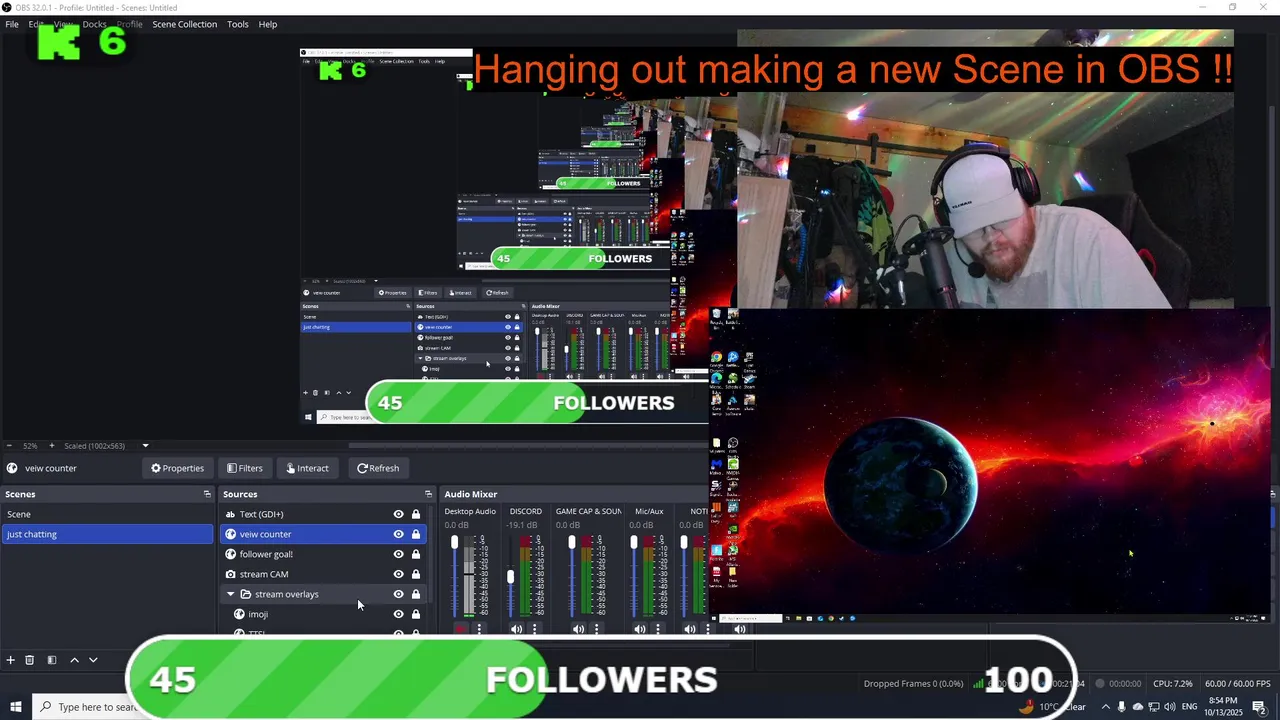Mute the DISCORD audio channel
The width and height of the screenshot is (1280, 720).
pos(516,629)
